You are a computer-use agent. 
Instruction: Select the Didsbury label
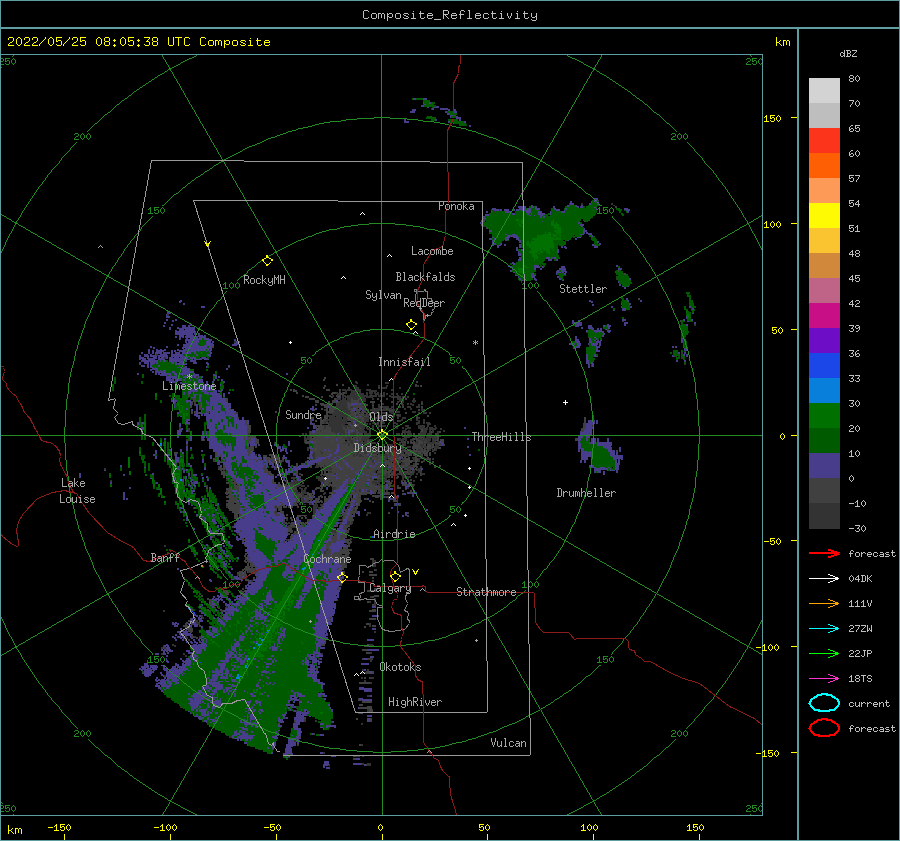click(377, 448)
